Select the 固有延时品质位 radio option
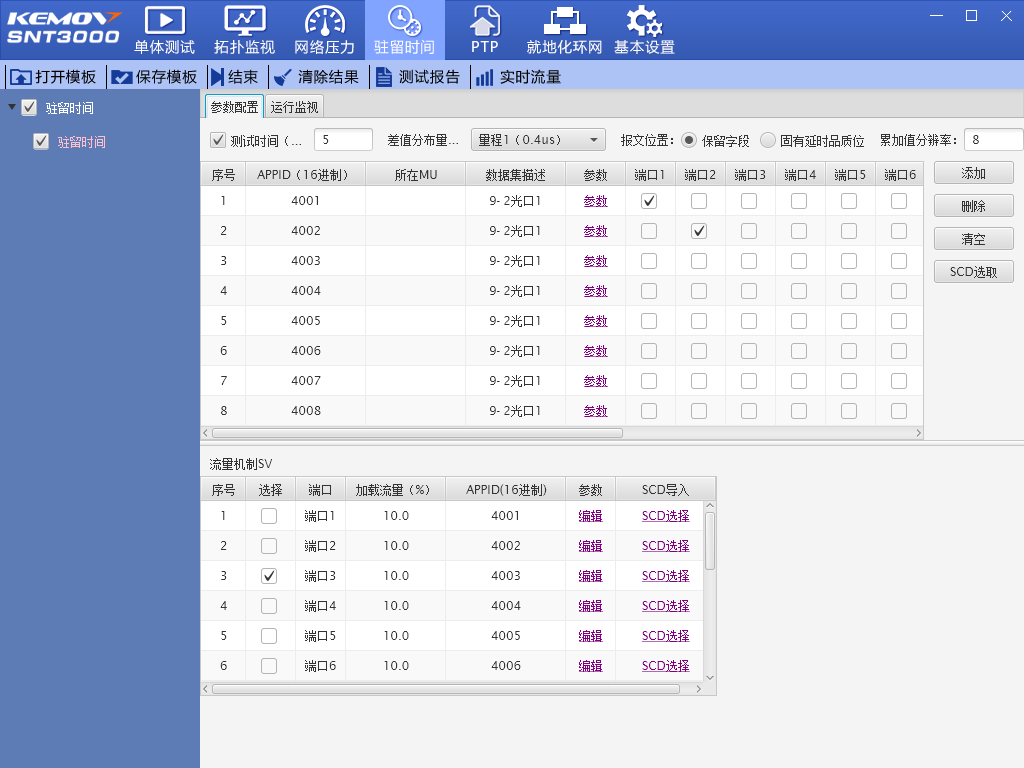 click(x=768, y=141)
